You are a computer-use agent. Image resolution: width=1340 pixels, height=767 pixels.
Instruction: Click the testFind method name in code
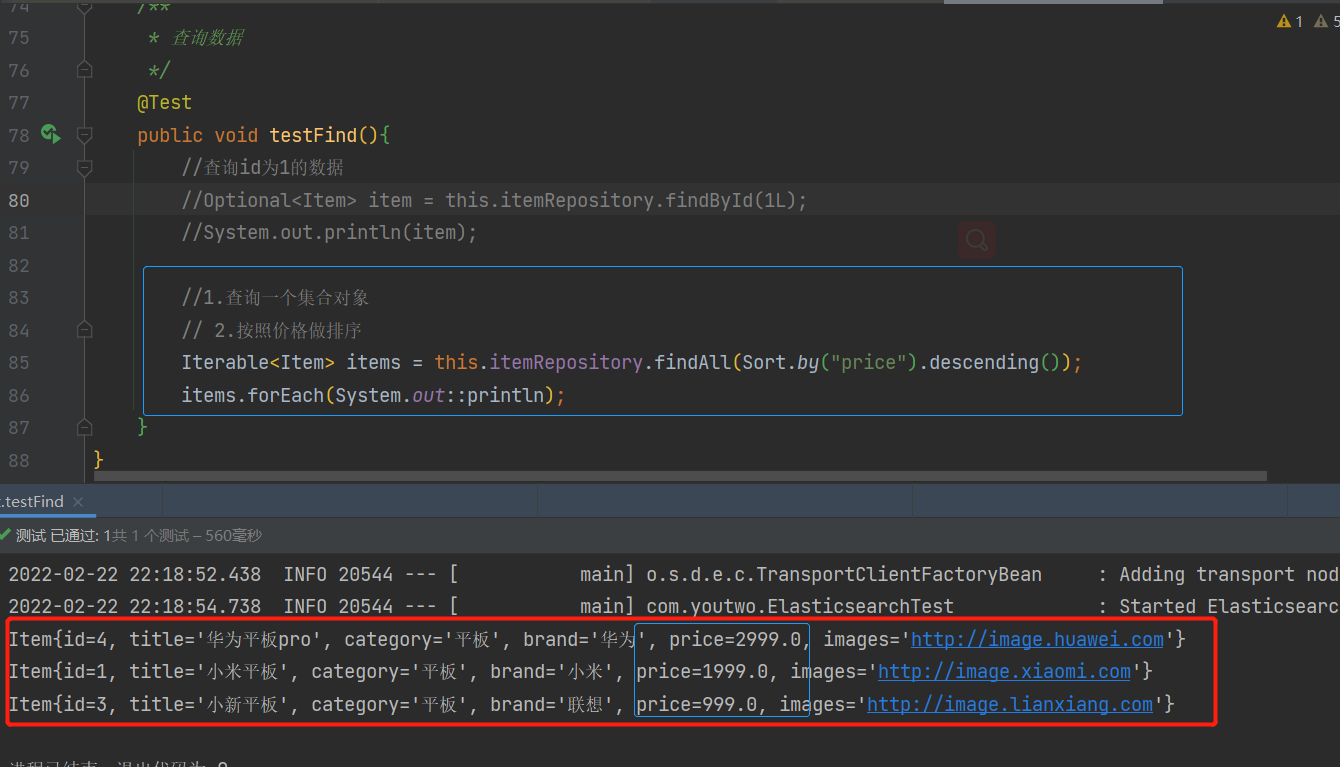click(313, 135)
